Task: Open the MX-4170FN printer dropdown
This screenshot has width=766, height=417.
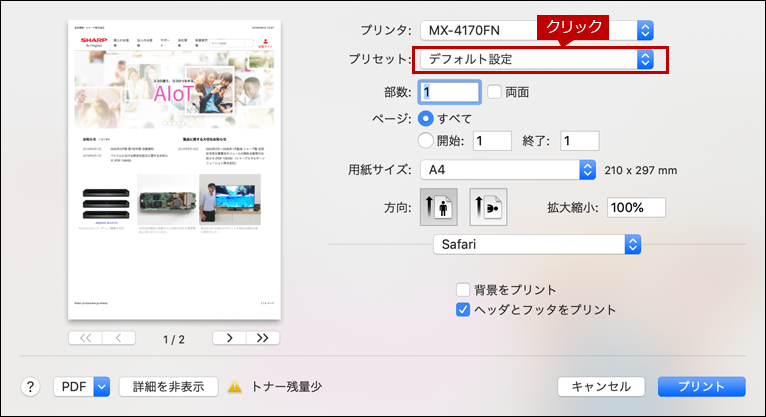Action: point(537,30)
